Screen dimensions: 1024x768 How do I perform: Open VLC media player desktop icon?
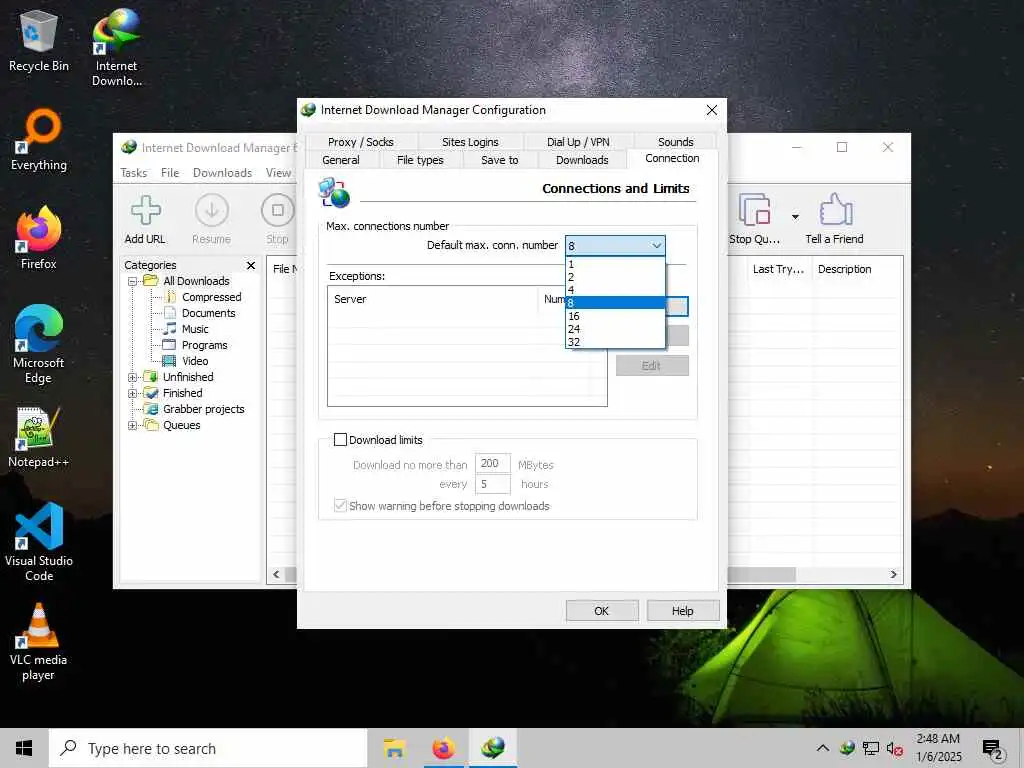(39, 642)
